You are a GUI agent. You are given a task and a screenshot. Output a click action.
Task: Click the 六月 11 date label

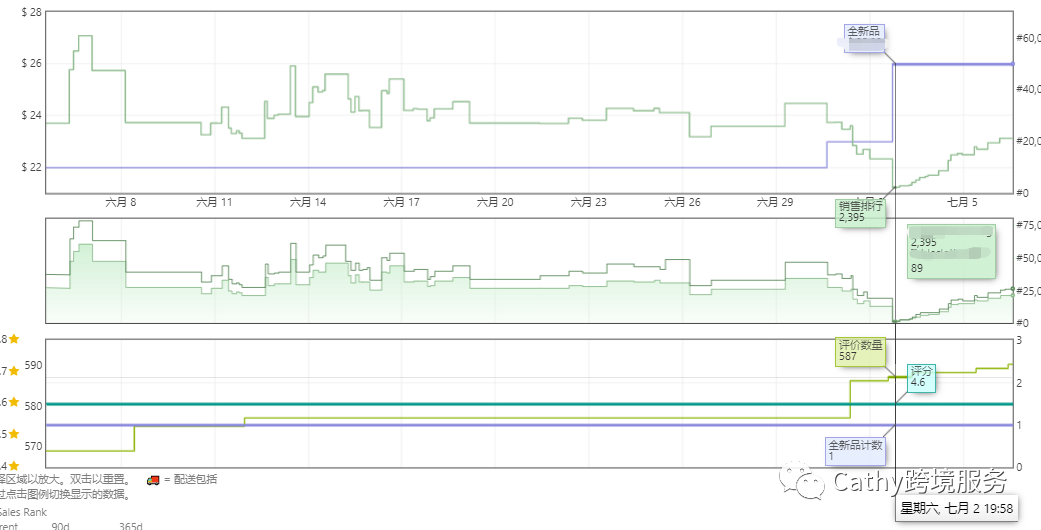(214, 203)
